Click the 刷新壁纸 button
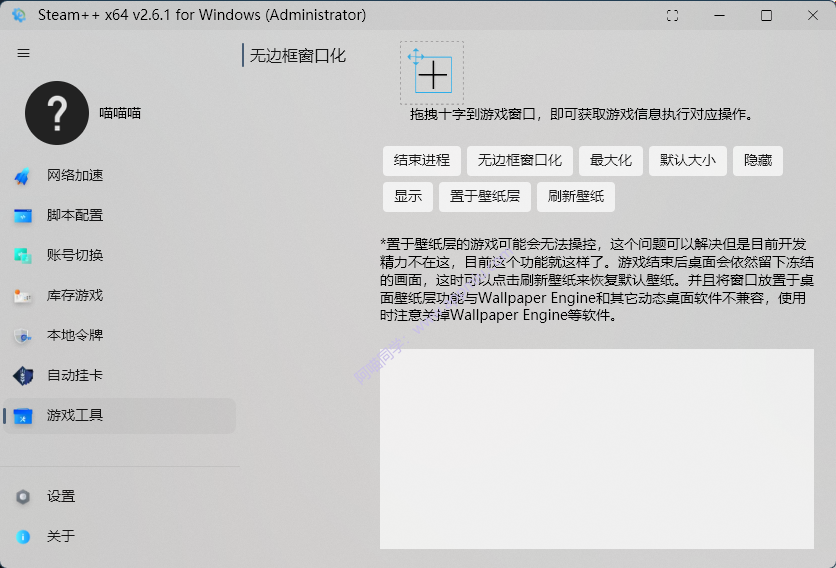 (x=576, y=197)
